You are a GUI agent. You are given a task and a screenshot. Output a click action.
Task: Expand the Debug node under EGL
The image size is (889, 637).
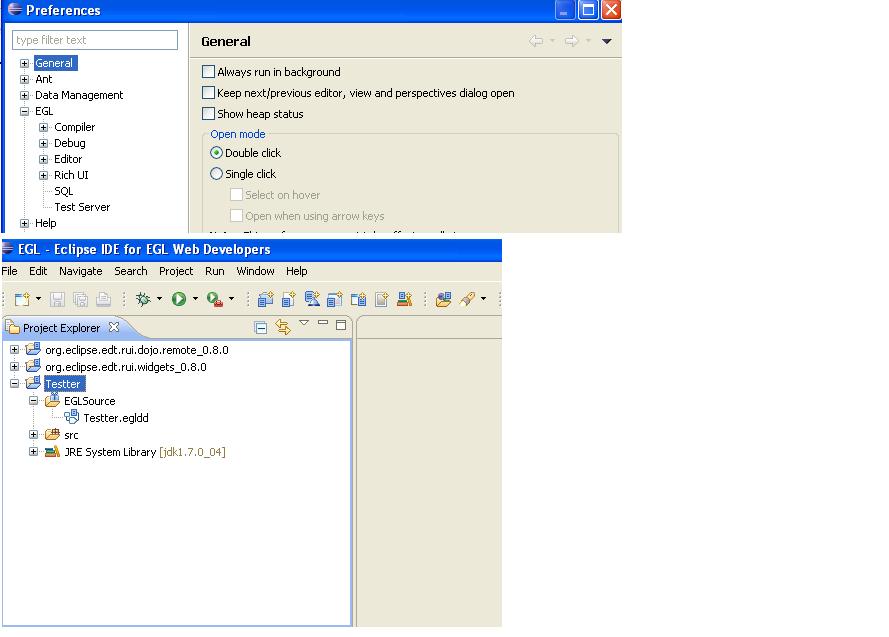click(x=43, y=143)
